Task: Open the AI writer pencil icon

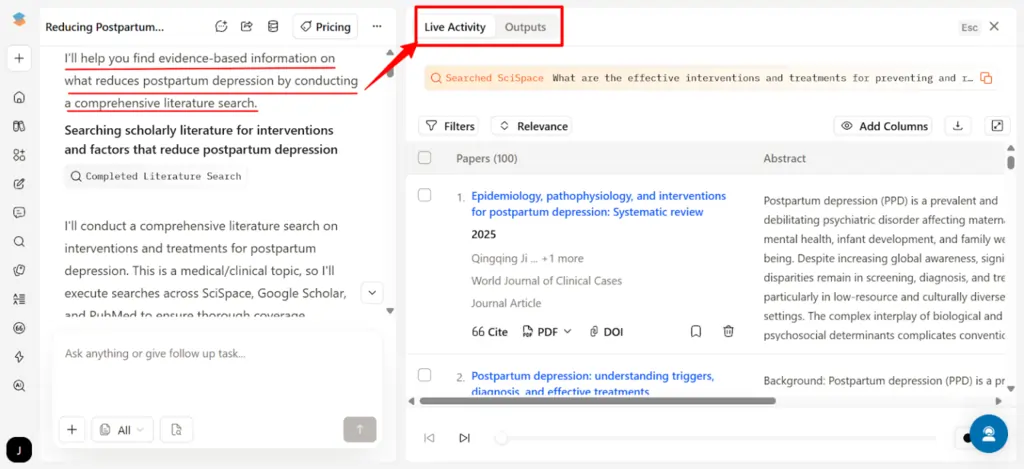Action: click(x=19, y=184)
